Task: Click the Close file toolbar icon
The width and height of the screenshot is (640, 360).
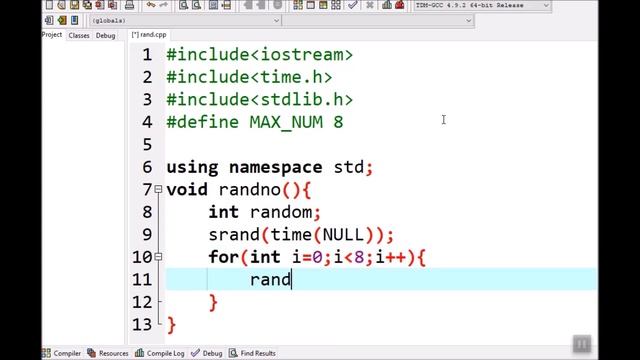Action: [100, 5]
